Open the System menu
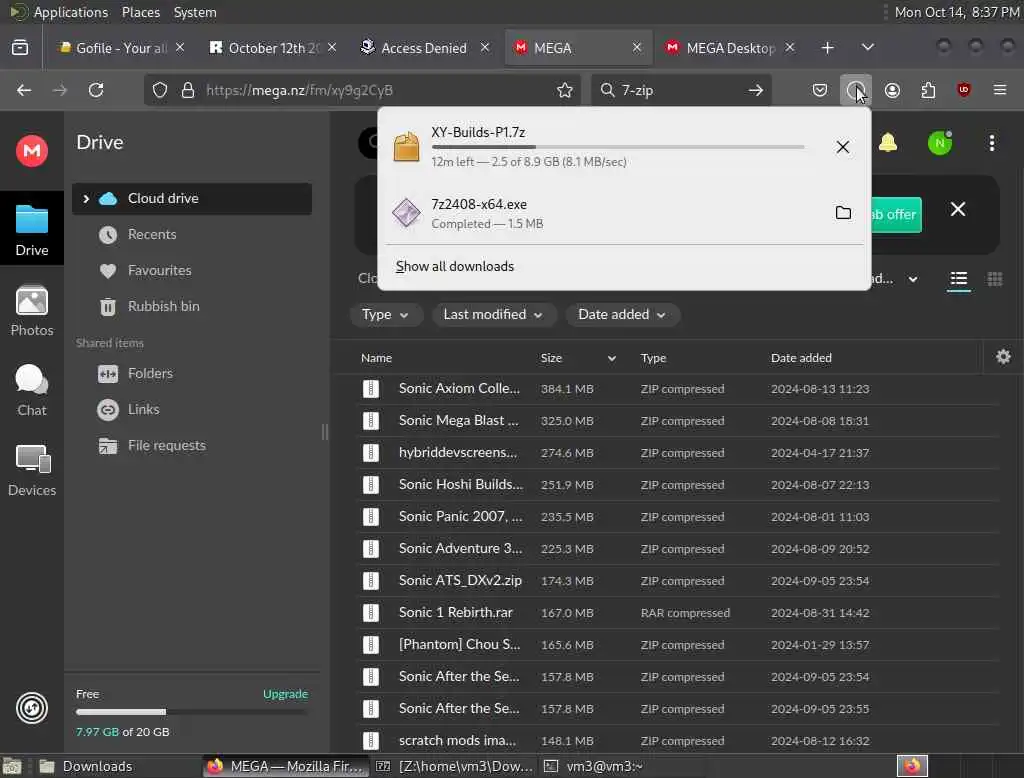Screen dimensions: 1024x778 click(195, 12)
